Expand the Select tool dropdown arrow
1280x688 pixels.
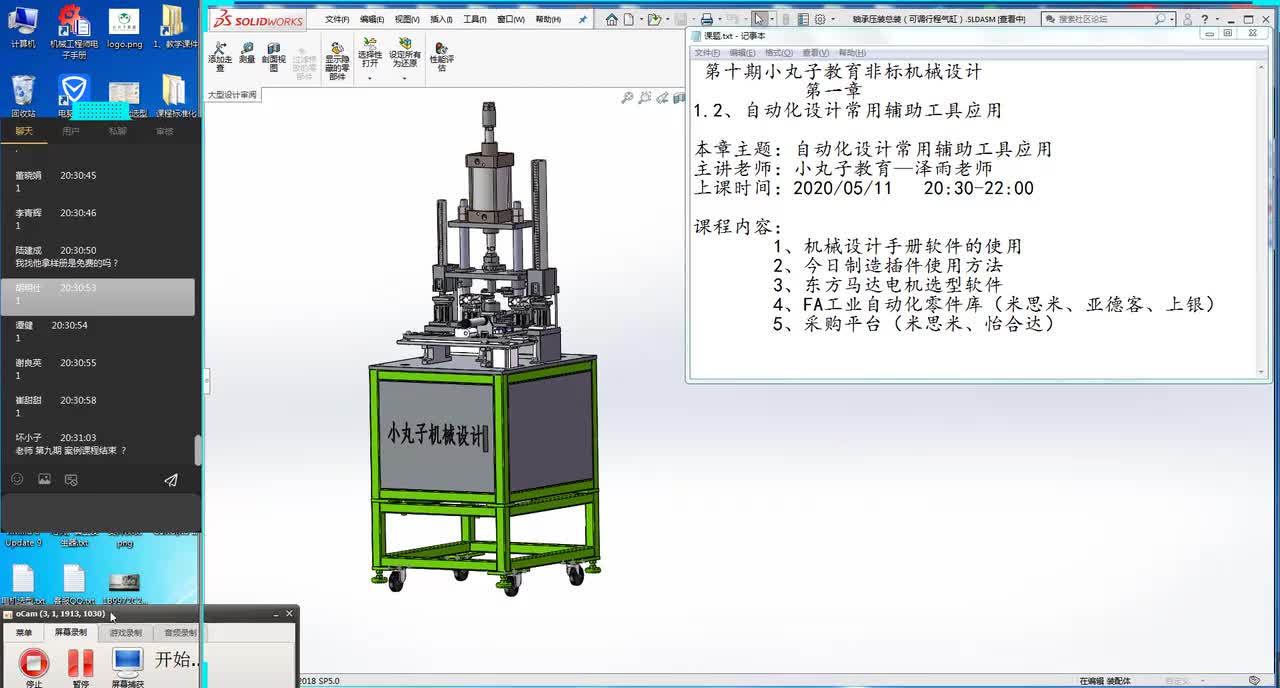pyautogui.click(x=771, y=19)
